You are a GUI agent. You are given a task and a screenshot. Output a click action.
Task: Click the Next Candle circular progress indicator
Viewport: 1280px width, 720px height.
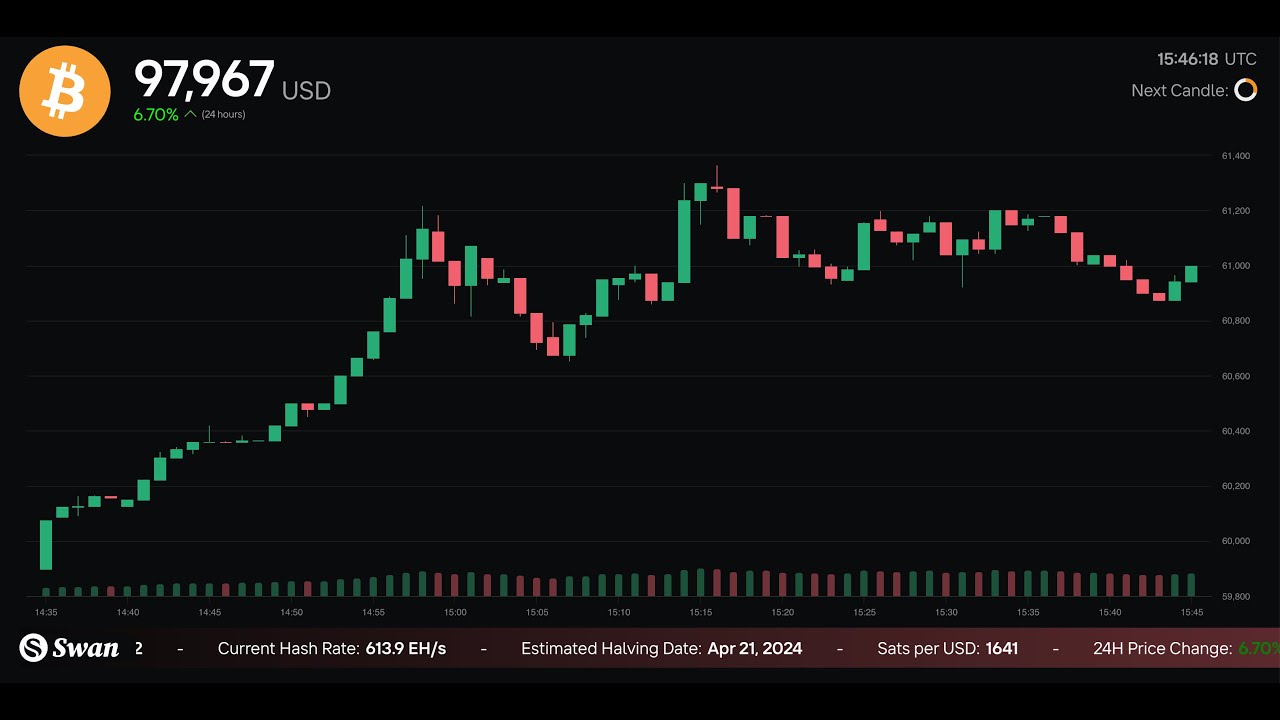pos(1245,90)
